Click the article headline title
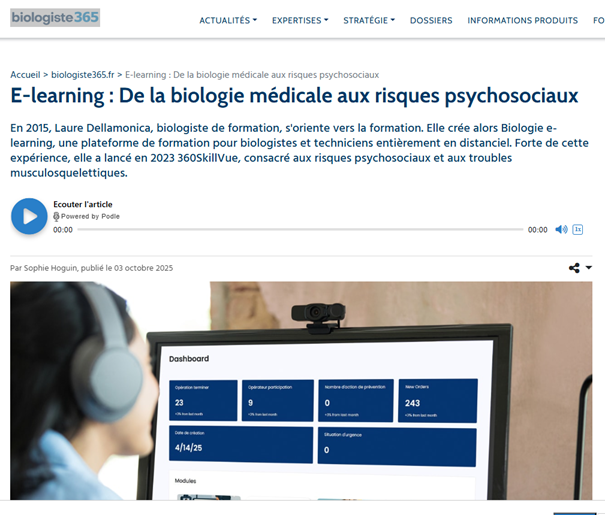 click(x=294, y=96)
